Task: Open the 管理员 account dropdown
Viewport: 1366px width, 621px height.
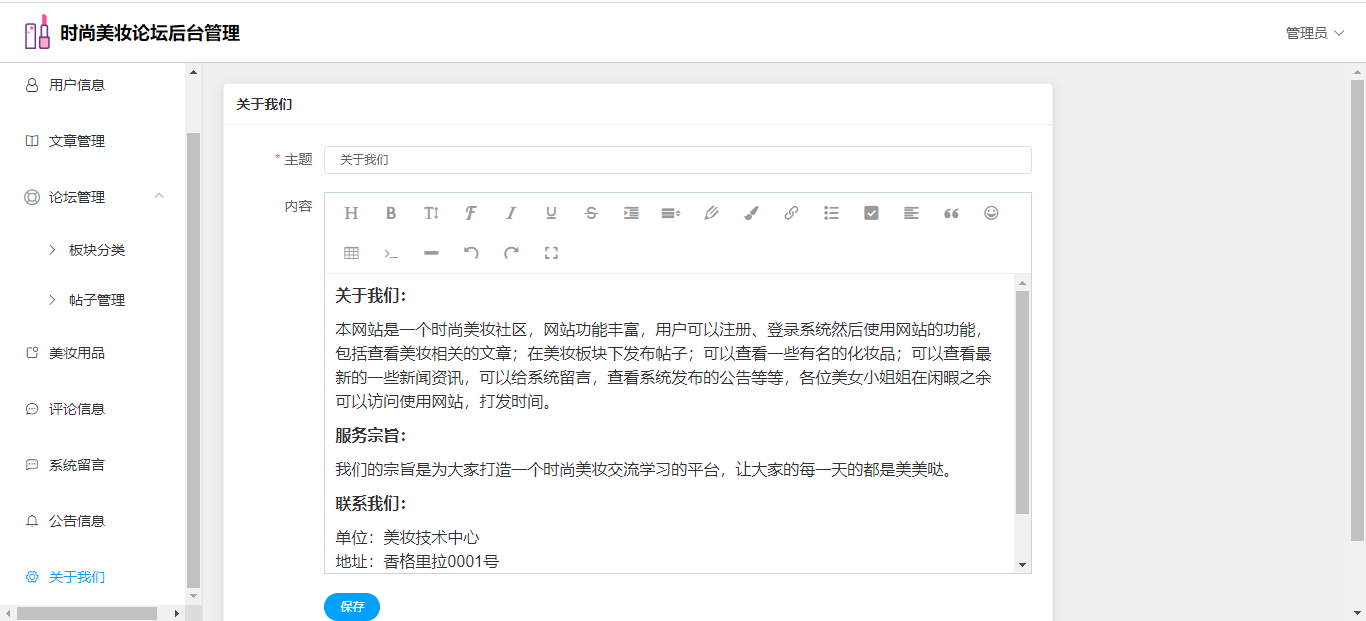Action: pos(1314,33)
